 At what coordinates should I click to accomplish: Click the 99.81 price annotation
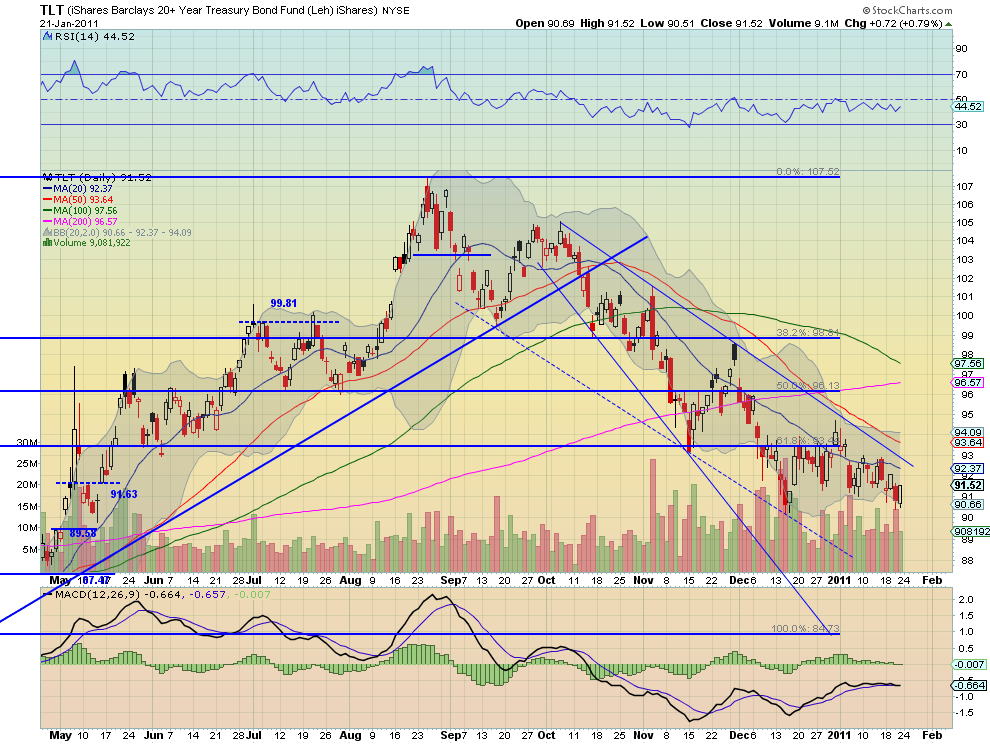pyautogui.click(x=283, y=303)
